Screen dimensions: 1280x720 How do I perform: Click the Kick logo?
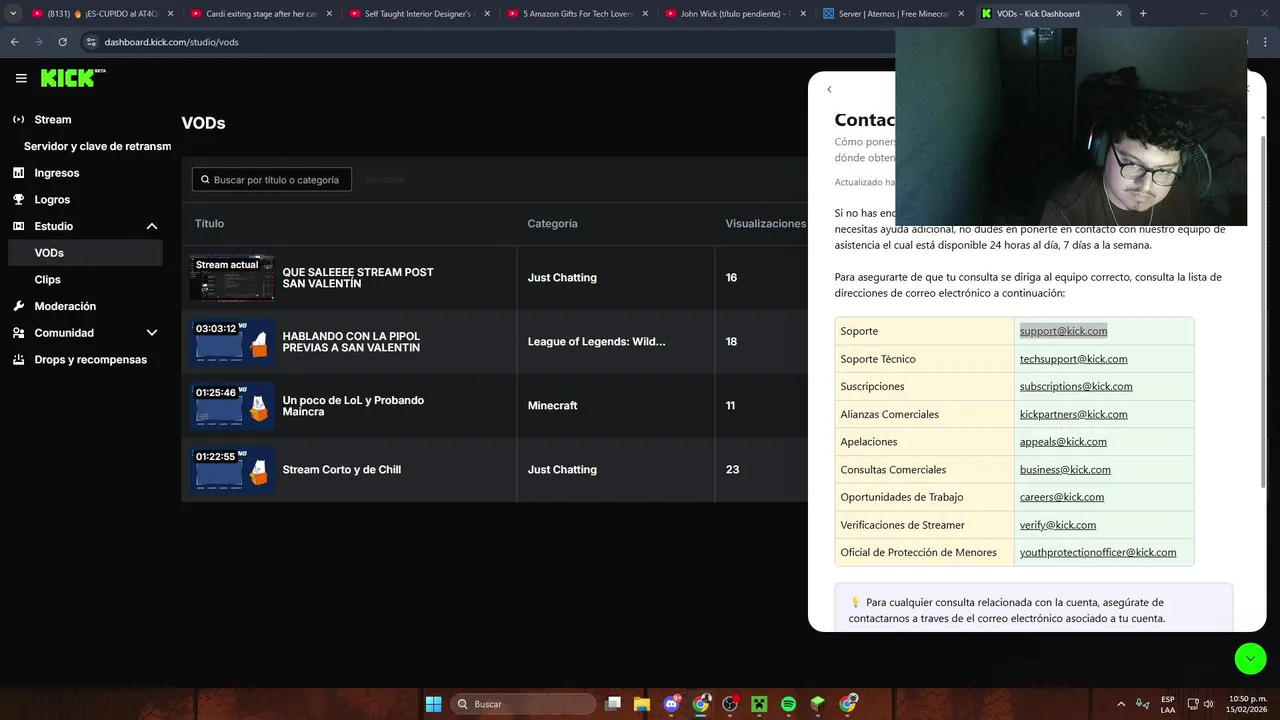pos(72,78)
